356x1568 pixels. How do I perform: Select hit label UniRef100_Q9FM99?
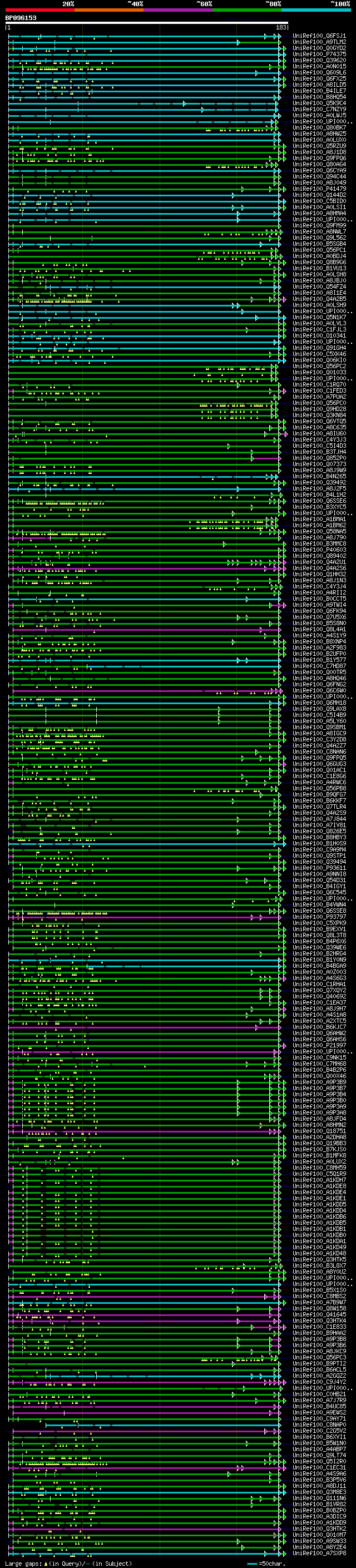point(319,225)
